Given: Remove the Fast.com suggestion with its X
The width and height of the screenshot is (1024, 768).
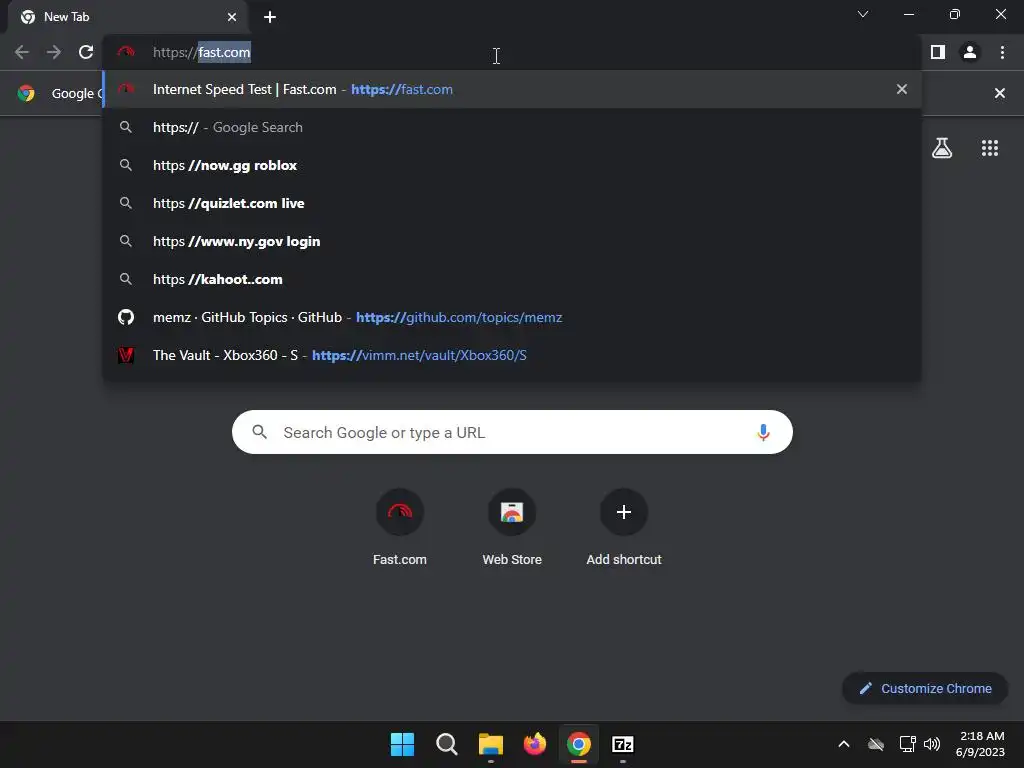Looking at the screenshot, I should click(902, 89).
